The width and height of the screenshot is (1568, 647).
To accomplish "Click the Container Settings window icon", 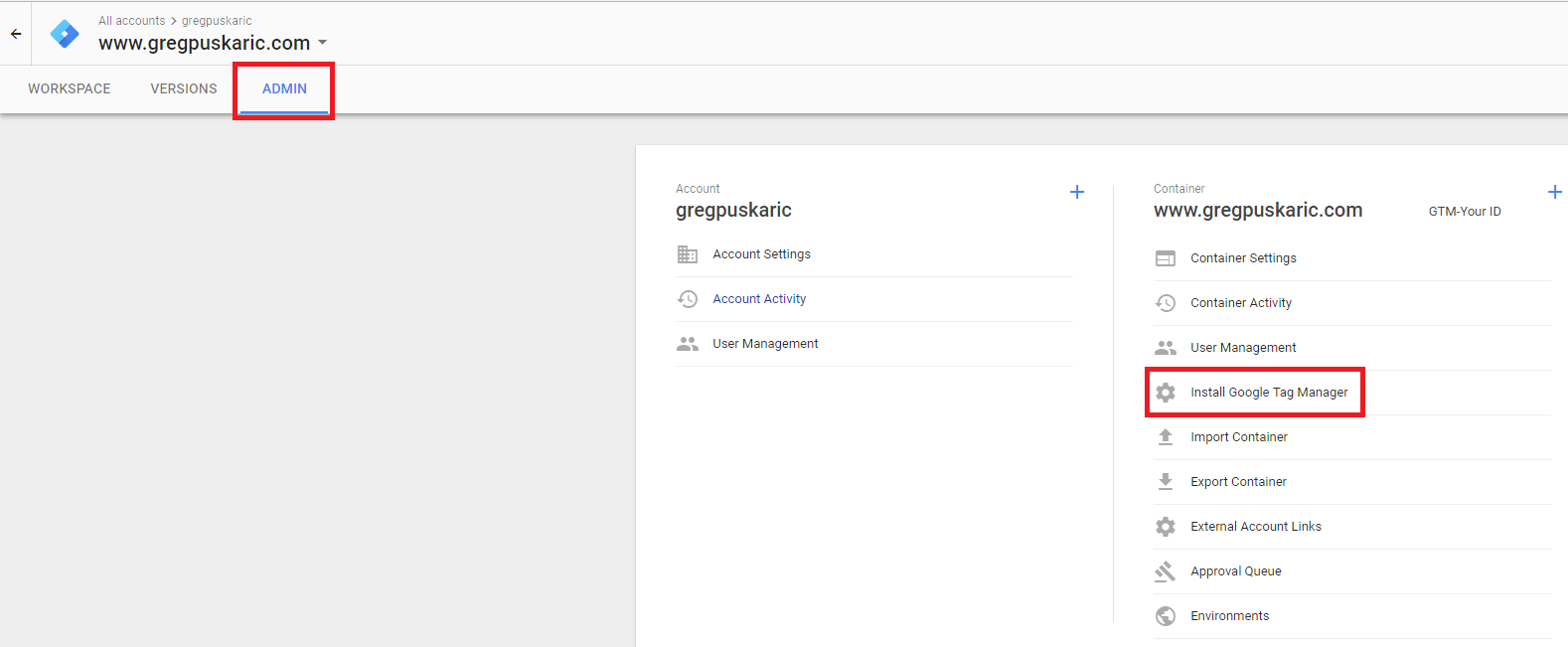I will tap(1166, 258).
